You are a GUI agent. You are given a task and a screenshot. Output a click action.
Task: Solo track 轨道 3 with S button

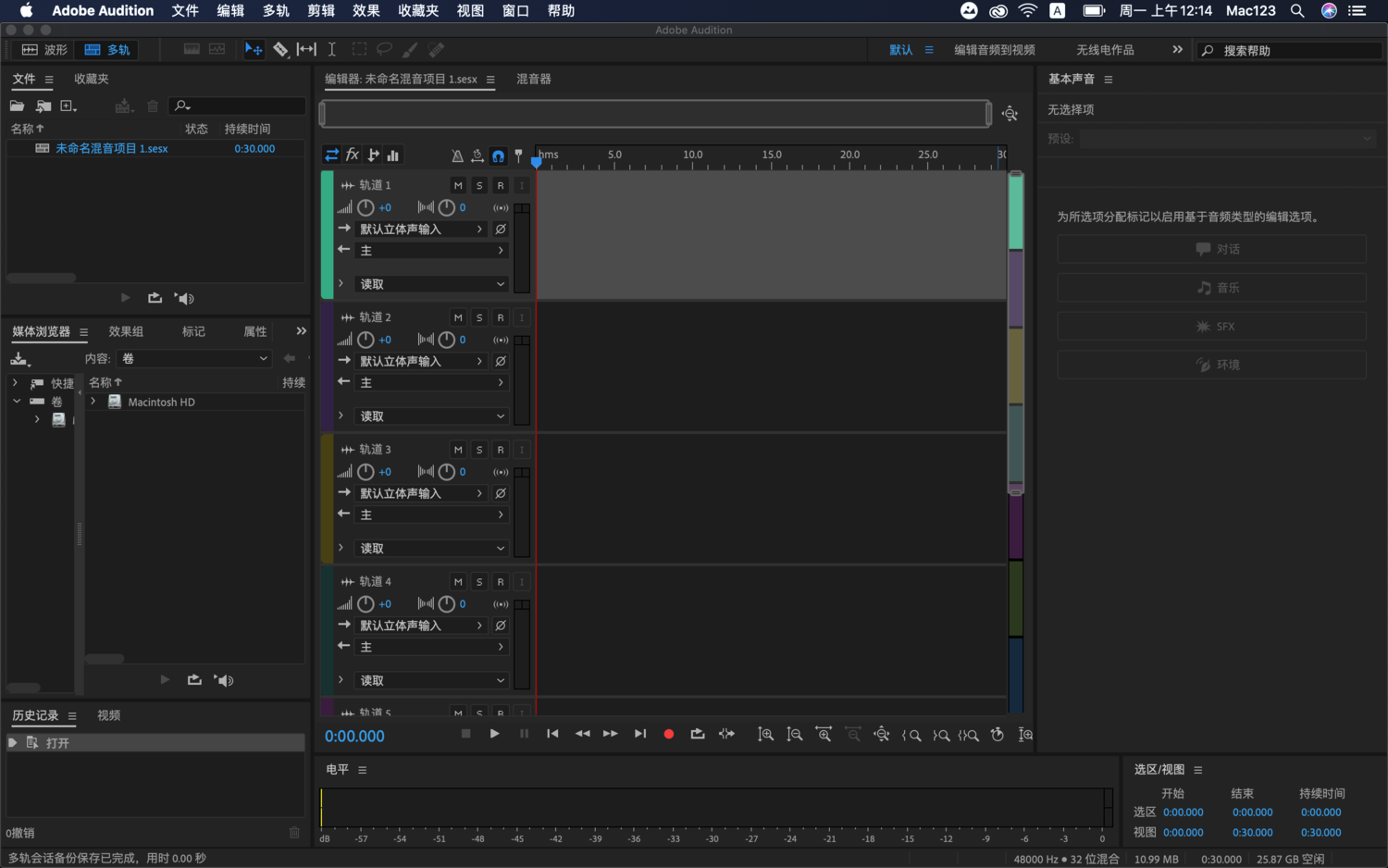click(x=479, y=450)
